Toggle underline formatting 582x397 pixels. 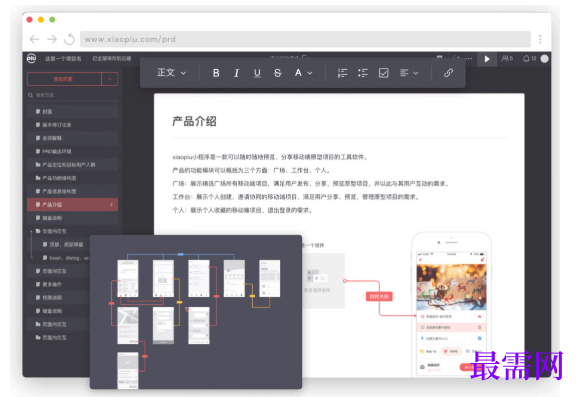click(257, 73)
